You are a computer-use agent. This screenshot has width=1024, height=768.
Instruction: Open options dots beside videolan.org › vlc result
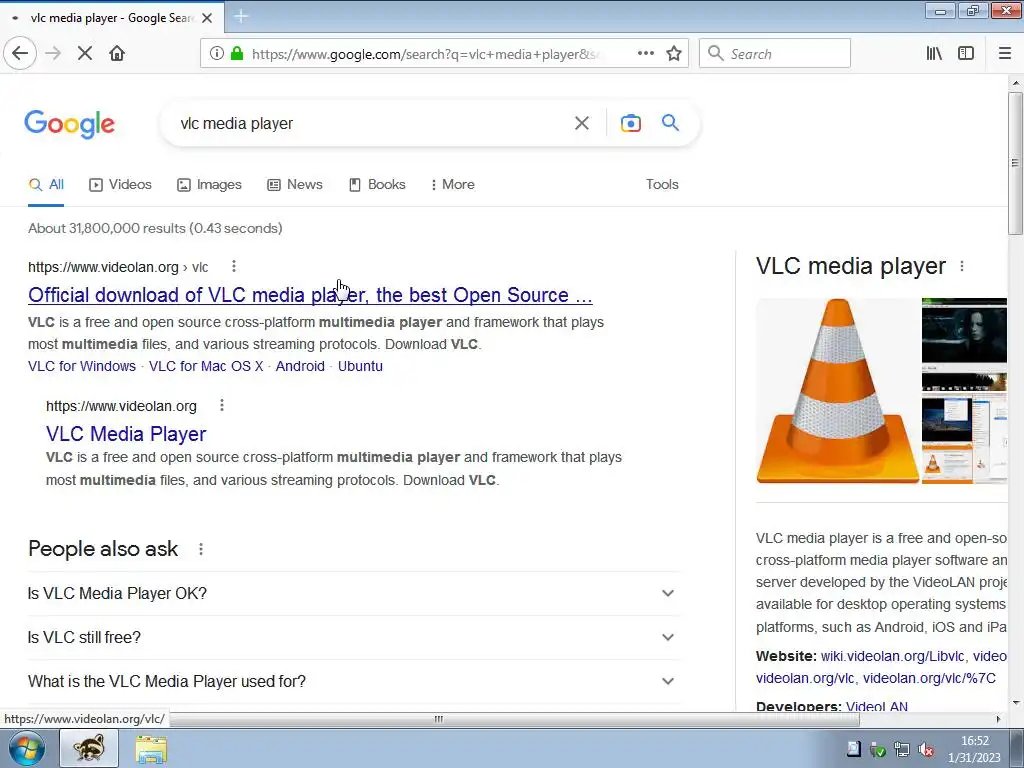coord(234,266)
